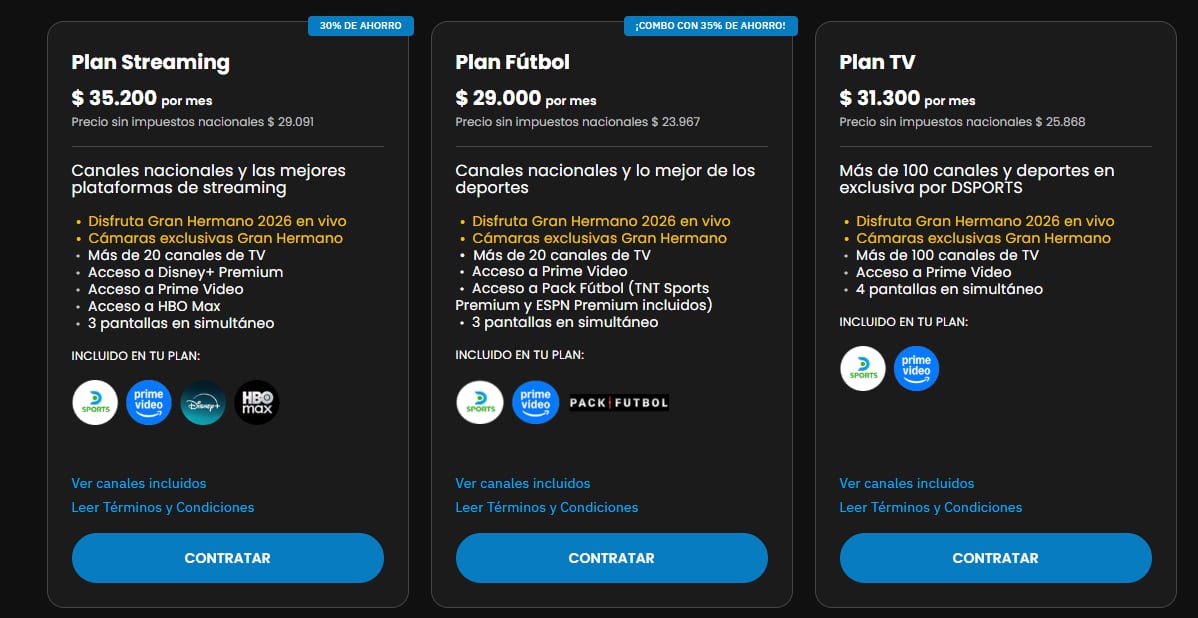Read Términos y Condiciones of Plan Streaming
Viewport: 1198px width, 618px height.
(163, 507)
